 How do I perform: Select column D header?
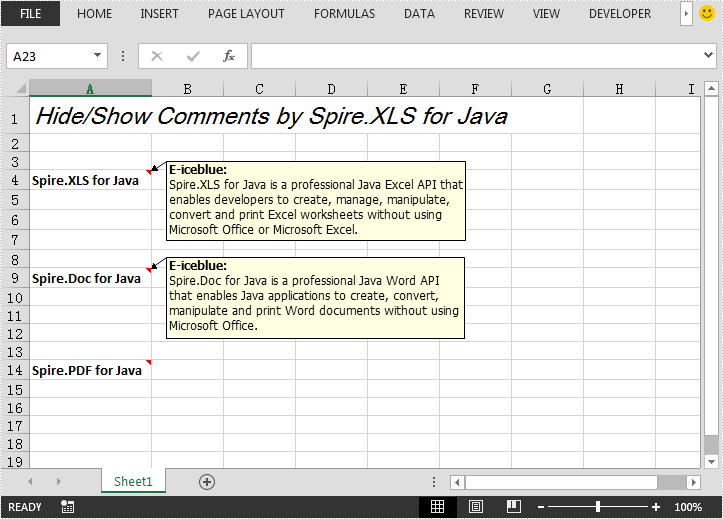[332, 88]
